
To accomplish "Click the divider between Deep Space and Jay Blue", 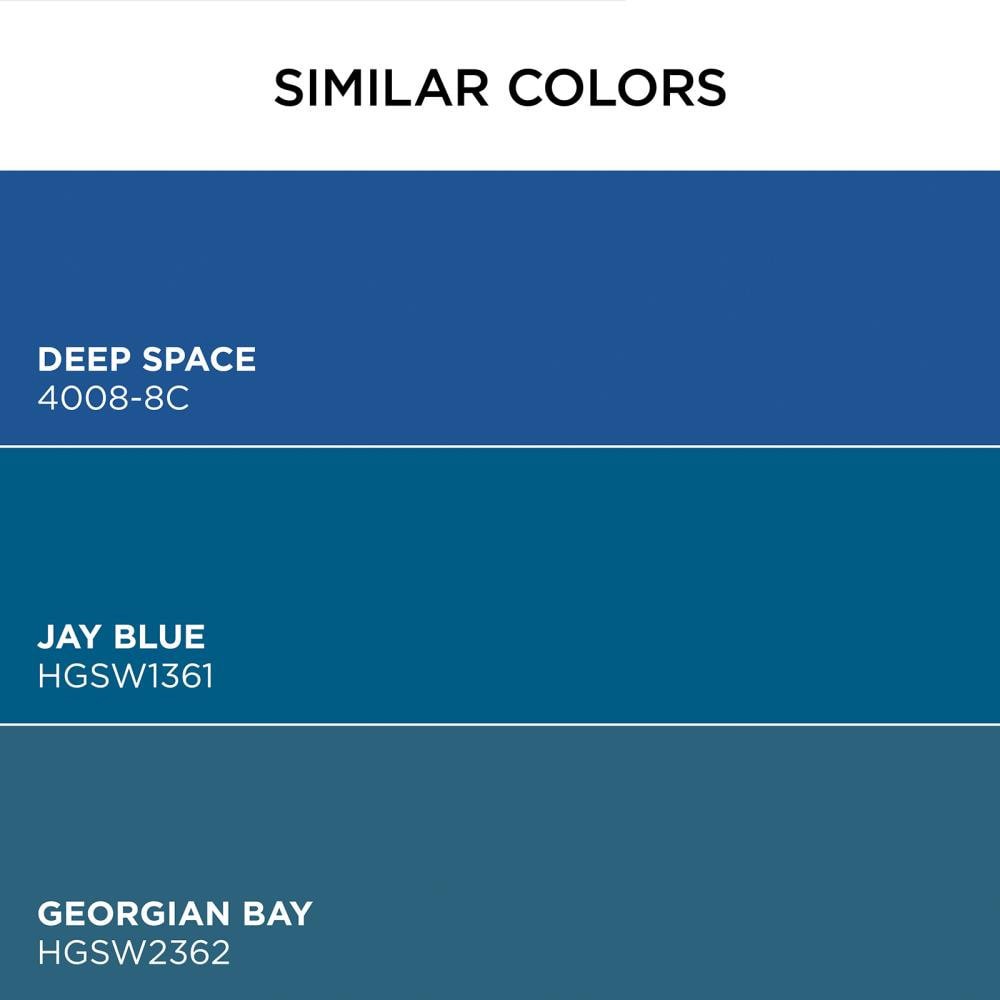I will (x=500, y=446).
